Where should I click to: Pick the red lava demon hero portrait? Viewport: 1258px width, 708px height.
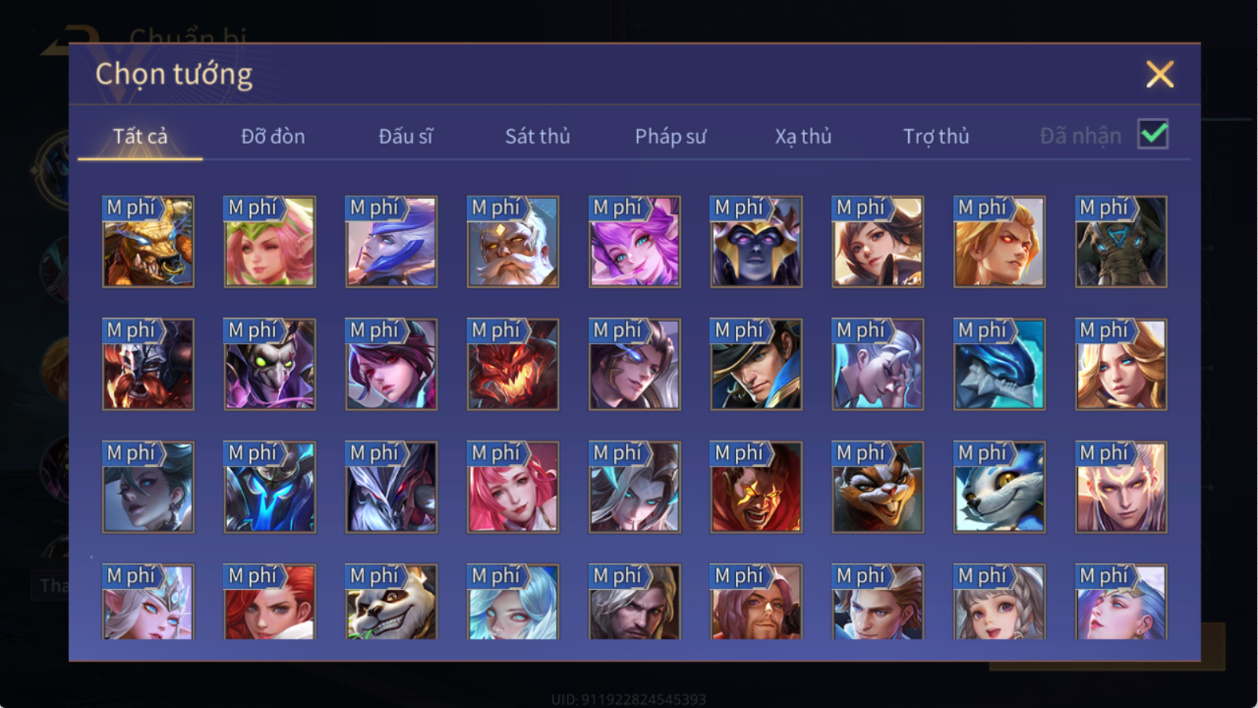(x=513, y=365)
